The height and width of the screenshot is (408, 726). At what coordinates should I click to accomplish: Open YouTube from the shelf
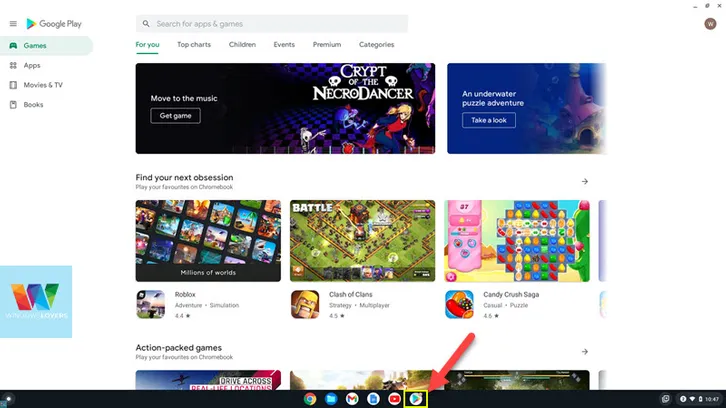[x=394, y=399]
